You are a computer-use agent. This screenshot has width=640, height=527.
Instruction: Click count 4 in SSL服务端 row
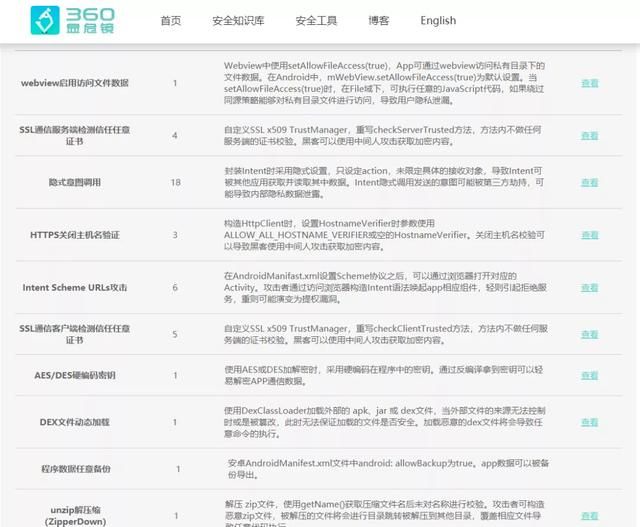click(x=175, y=136)
